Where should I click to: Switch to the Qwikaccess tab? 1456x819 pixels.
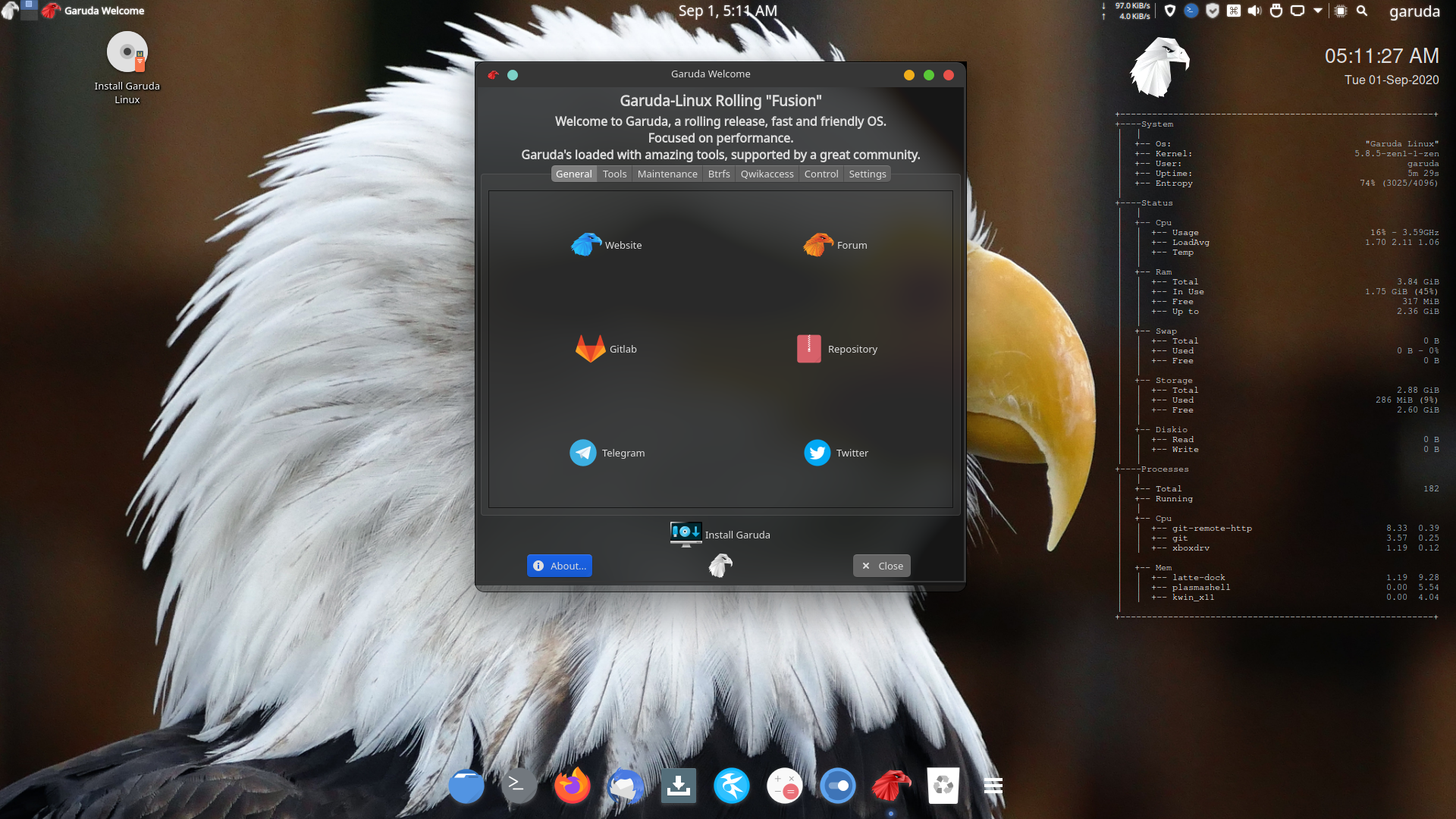click(767, 174)
